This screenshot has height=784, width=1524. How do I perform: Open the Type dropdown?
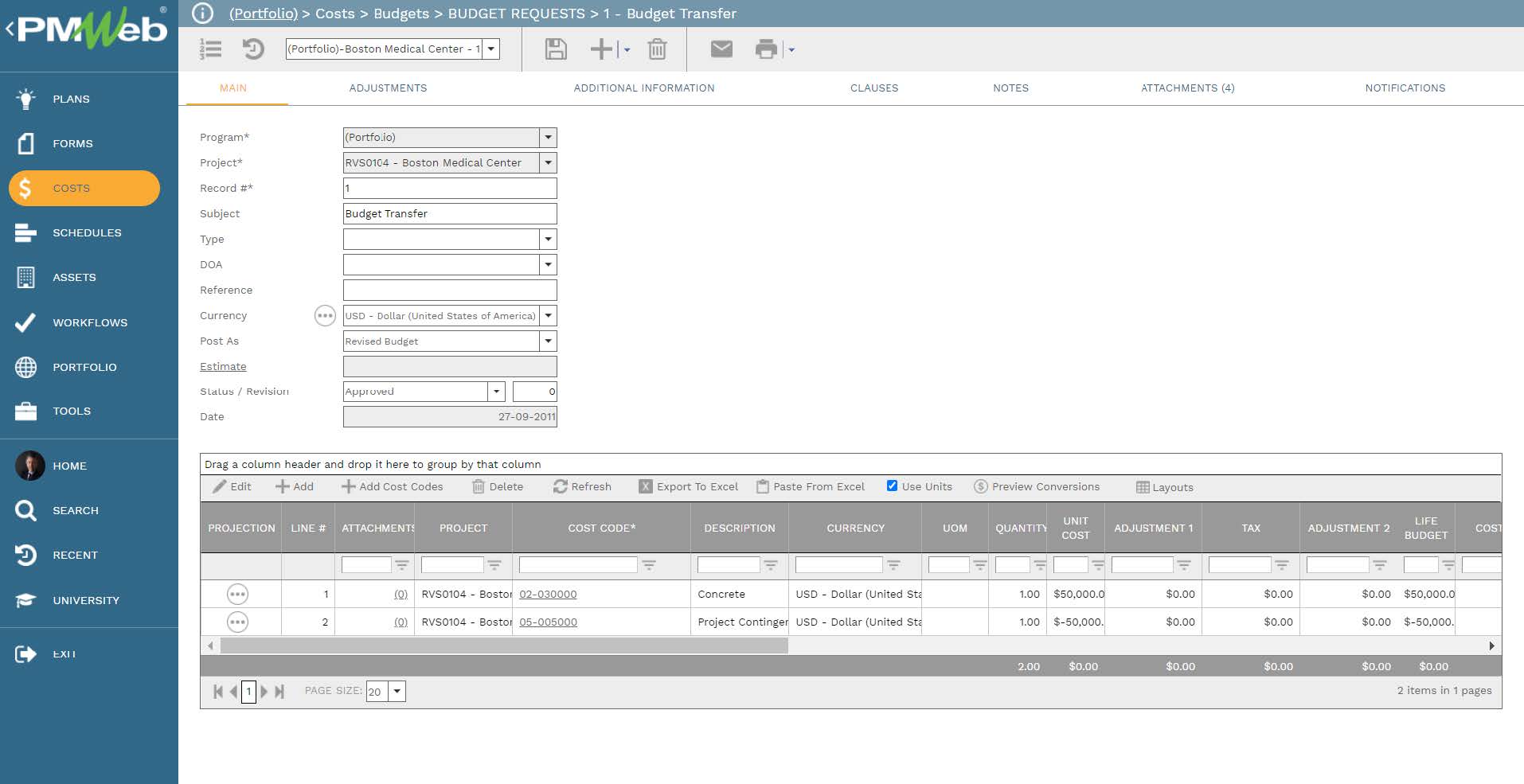click(548, 240)
